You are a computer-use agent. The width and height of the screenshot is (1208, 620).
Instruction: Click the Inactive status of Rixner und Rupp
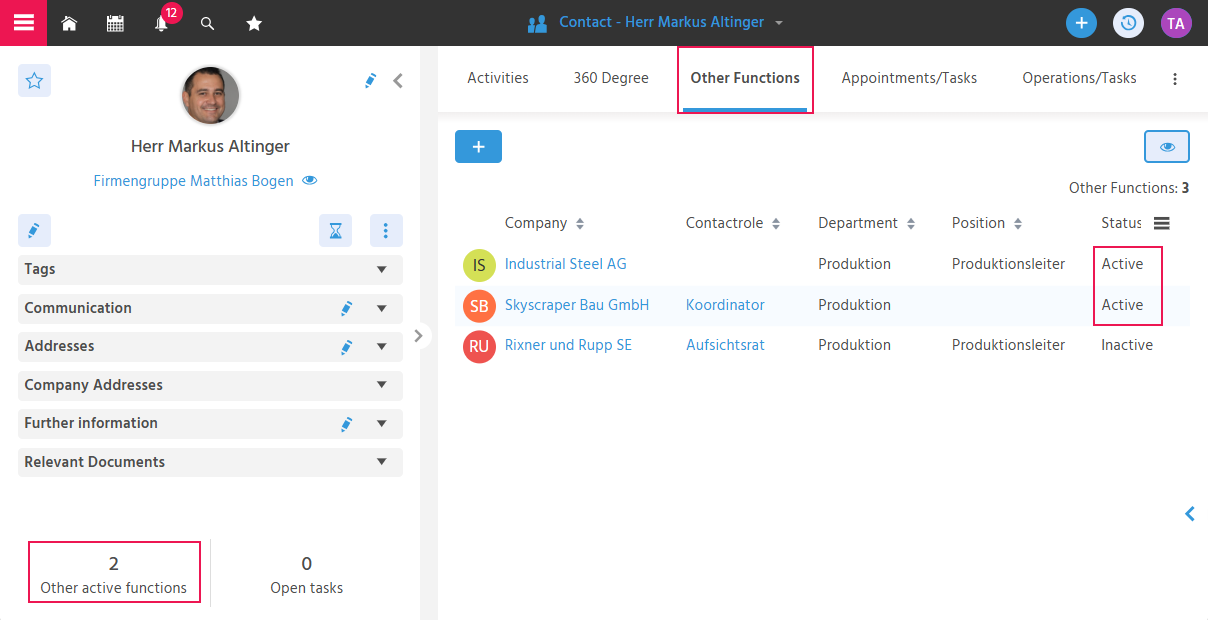click(1127, 345)
